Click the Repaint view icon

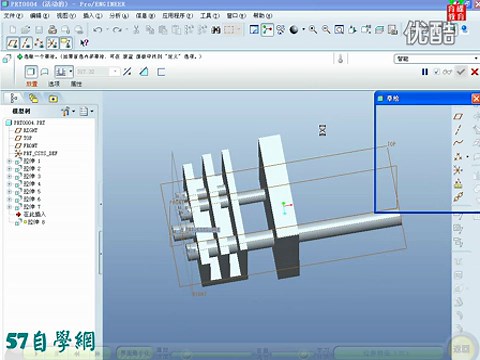pyautogui.click(x=254, y=30)
